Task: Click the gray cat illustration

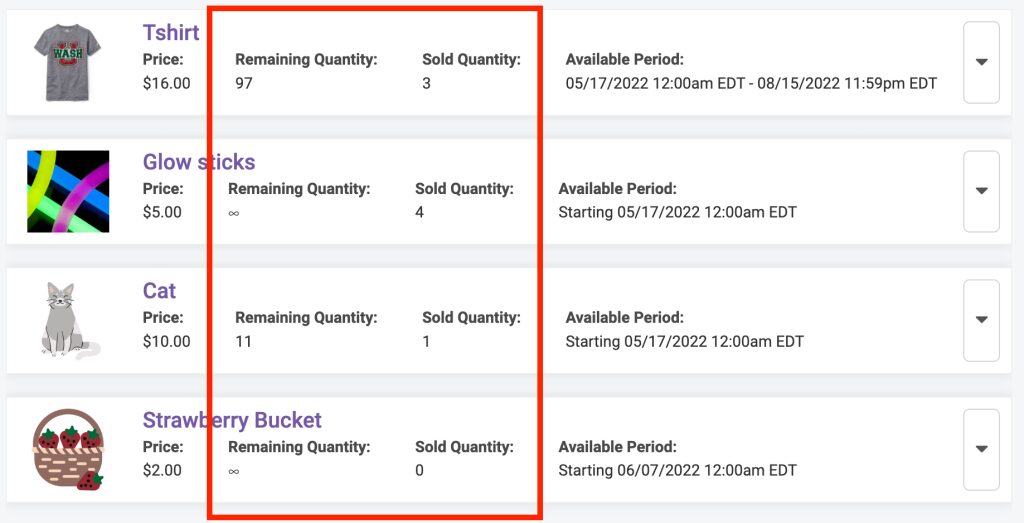Action: tap(68, 320)
